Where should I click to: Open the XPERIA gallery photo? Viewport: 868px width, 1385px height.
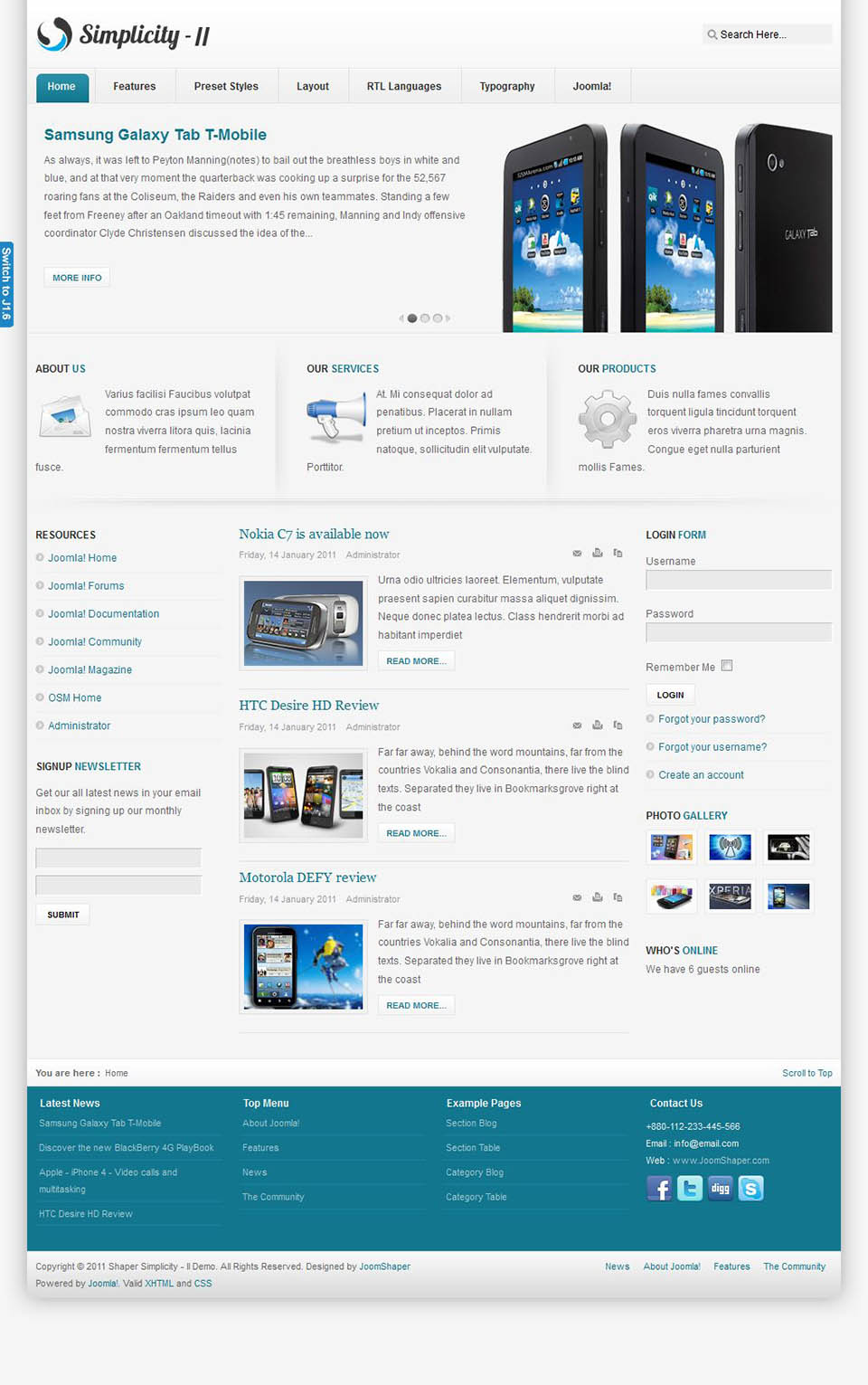click(730, 896)
